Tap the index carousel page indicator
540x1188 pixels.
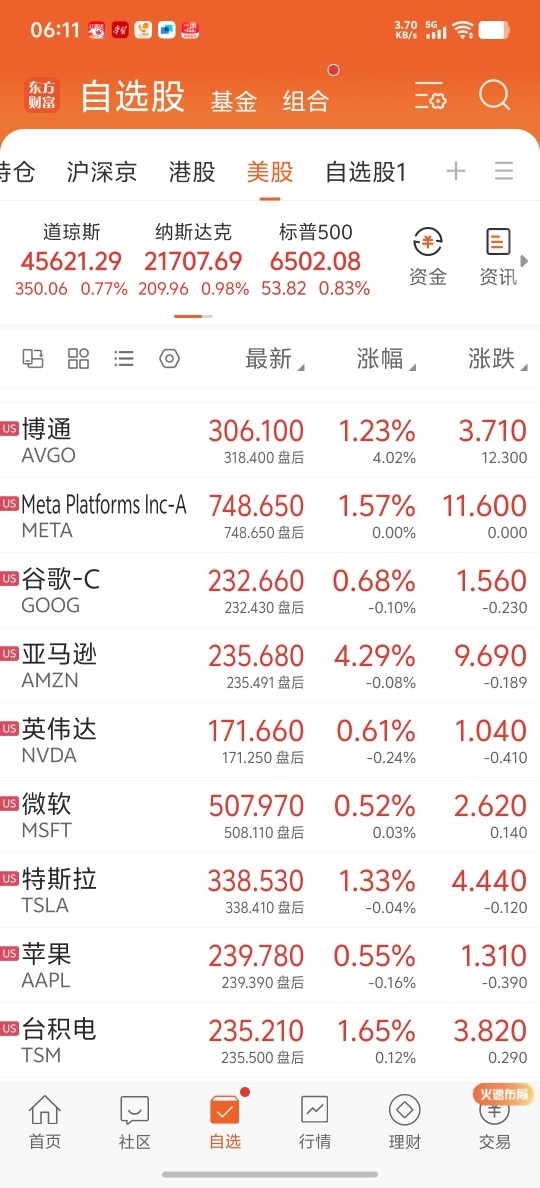tap(193, 316)
